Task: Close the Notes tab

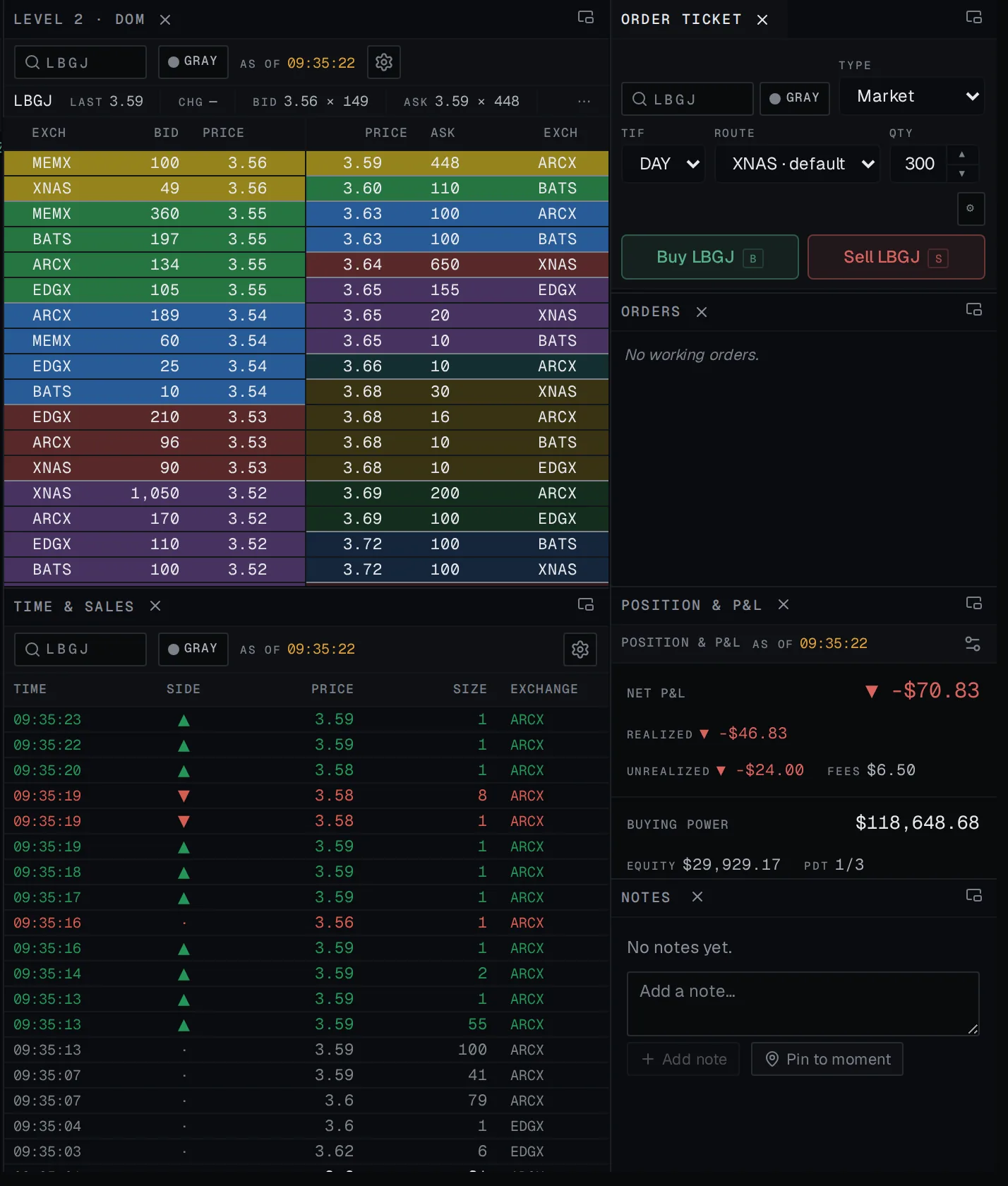Action: pos(697,897)
